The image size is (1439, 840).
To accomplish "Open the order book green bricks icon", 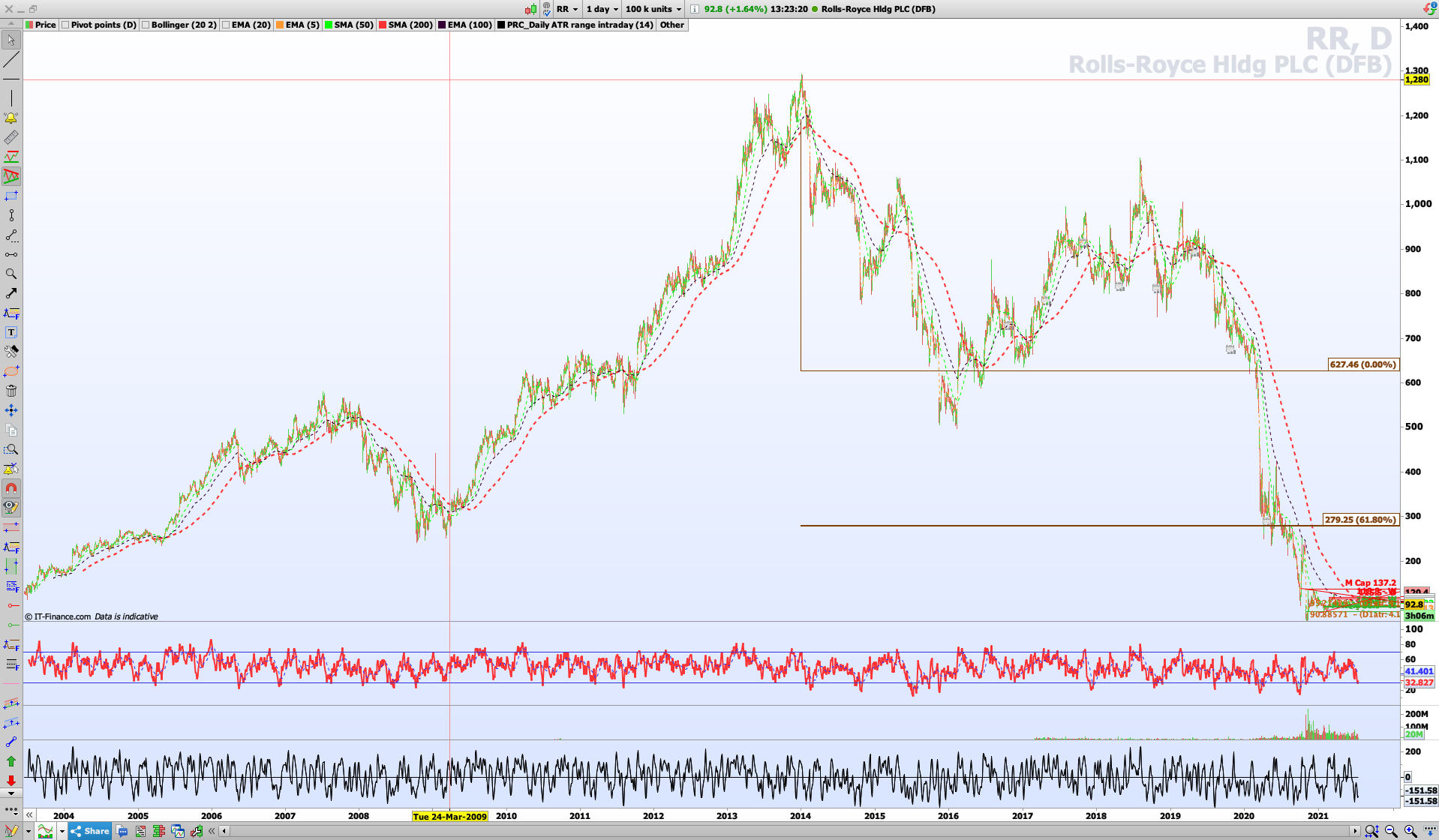I will point(158,831).
